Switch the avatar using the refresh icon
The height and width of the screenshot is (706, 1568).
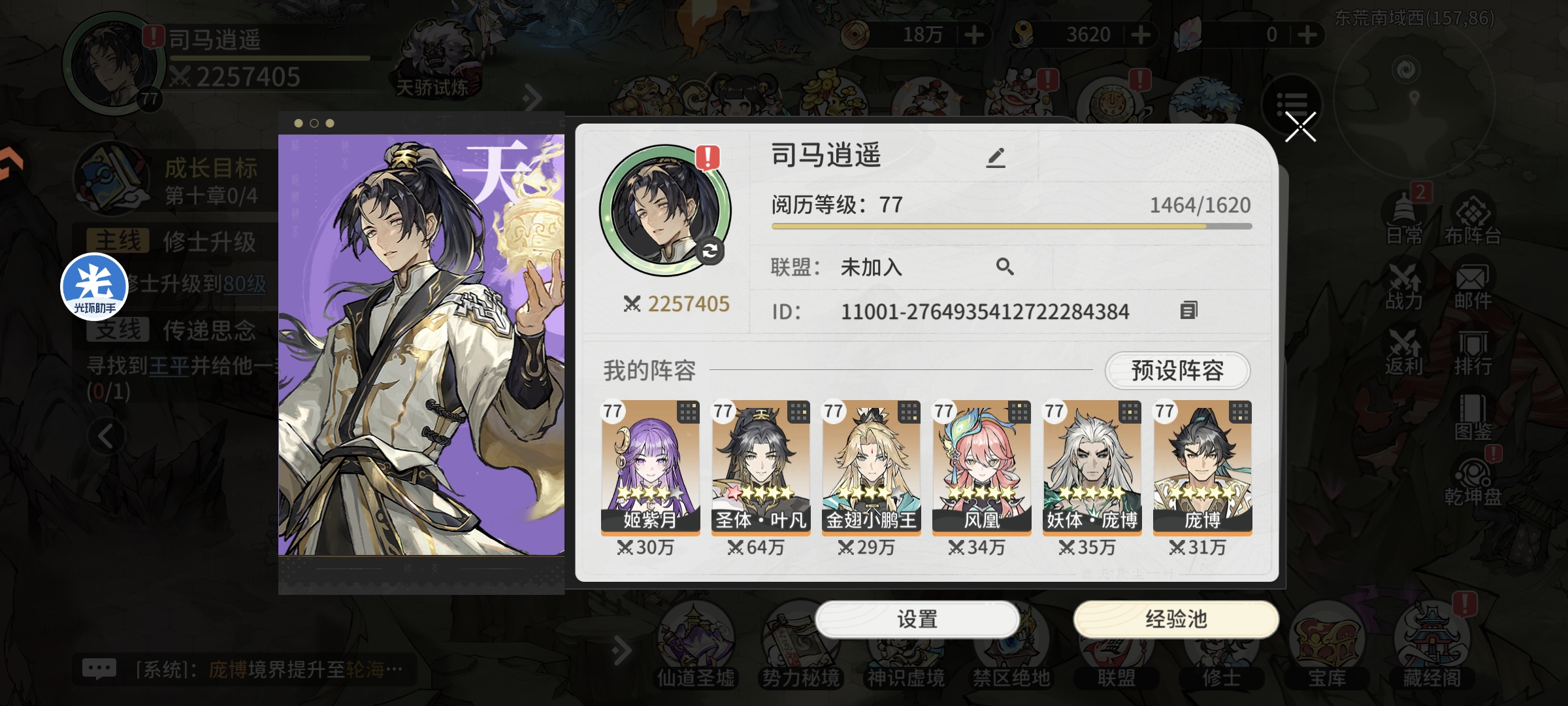[x=710, y=251]
